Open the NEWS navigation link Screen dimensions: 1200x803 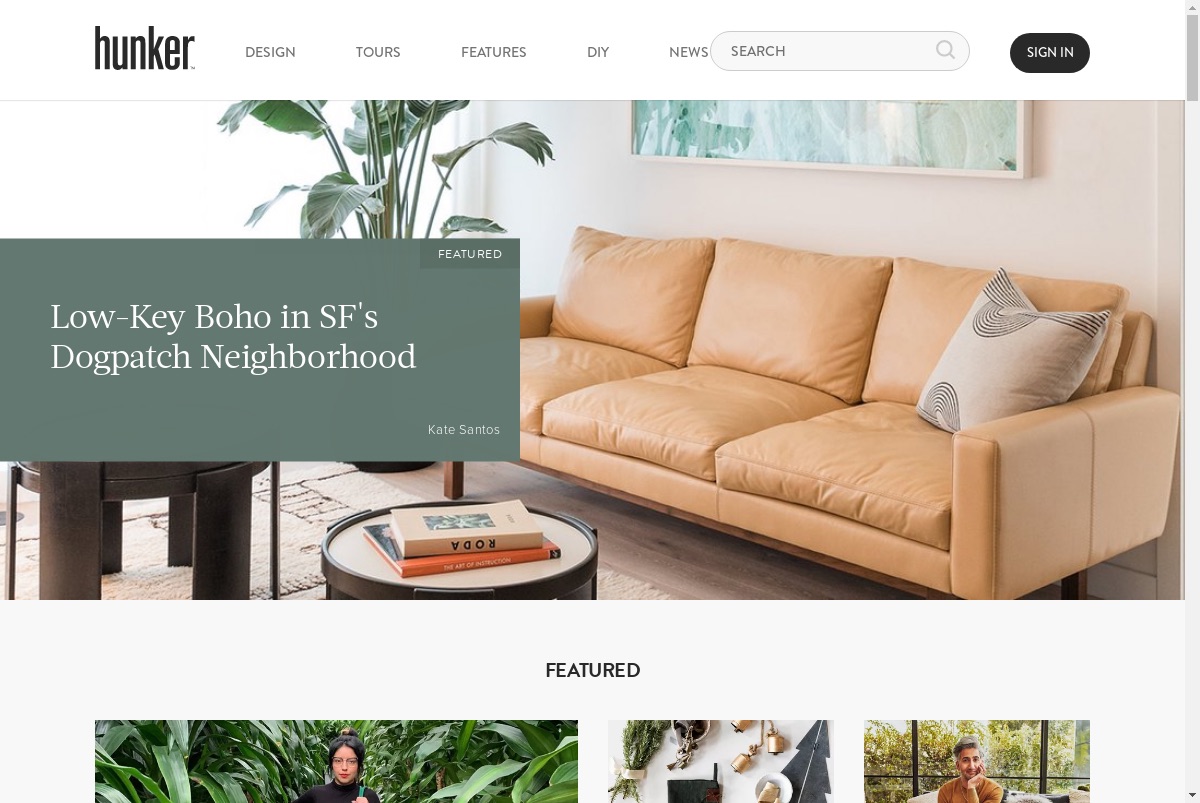click(x=689, y=52)
